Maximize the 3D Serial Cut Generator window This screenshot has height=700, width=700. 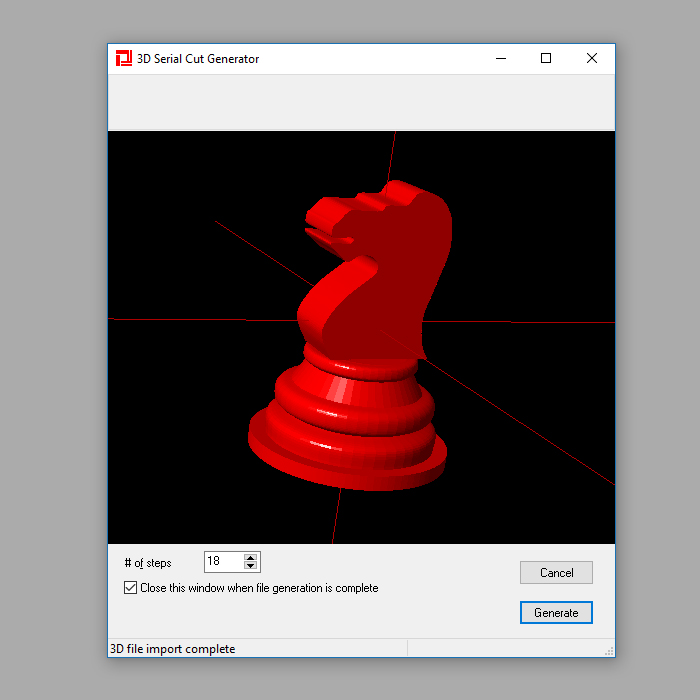point(546,59)
